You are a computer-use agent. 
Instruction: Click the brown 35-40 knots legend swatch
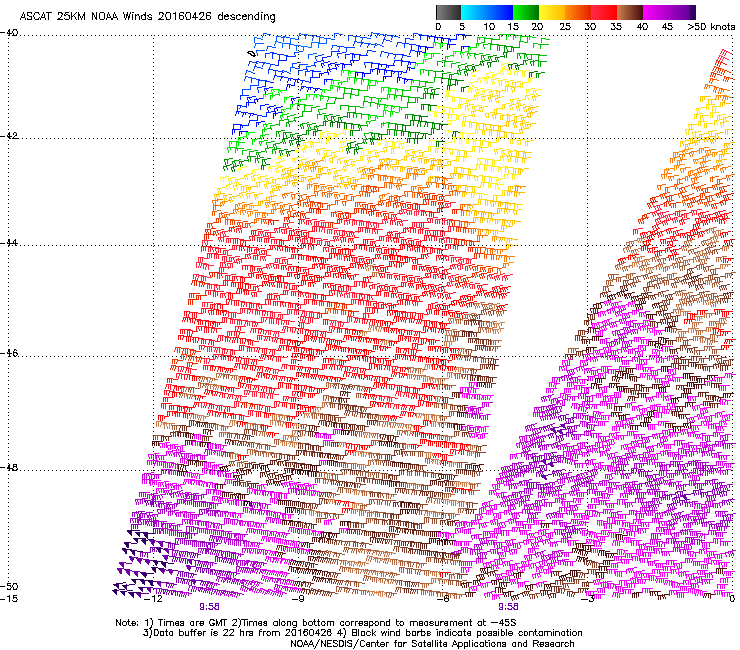pos(630,12)
